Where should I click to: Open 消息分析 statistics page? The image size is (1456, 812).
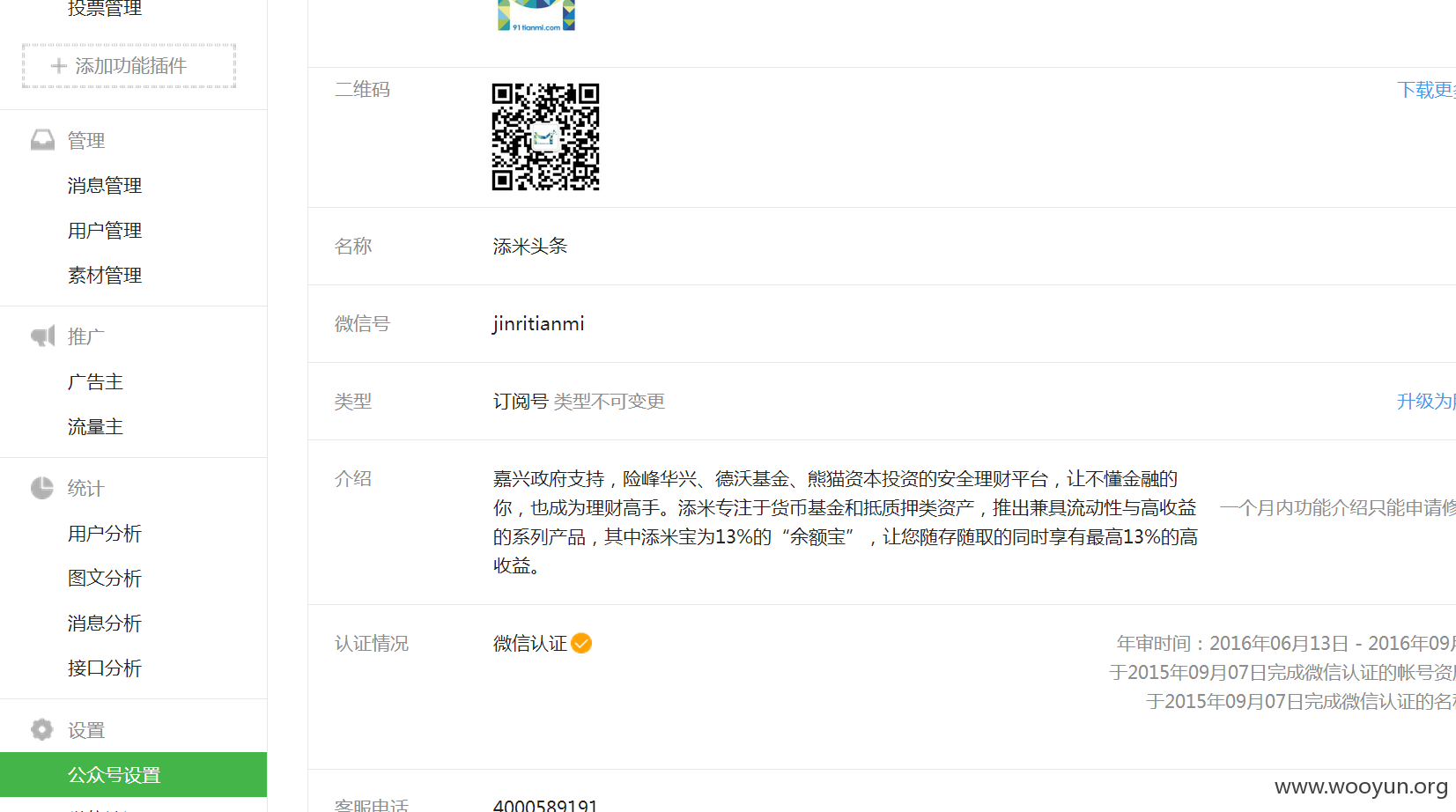pyautogui.click(x=105, y=624)
